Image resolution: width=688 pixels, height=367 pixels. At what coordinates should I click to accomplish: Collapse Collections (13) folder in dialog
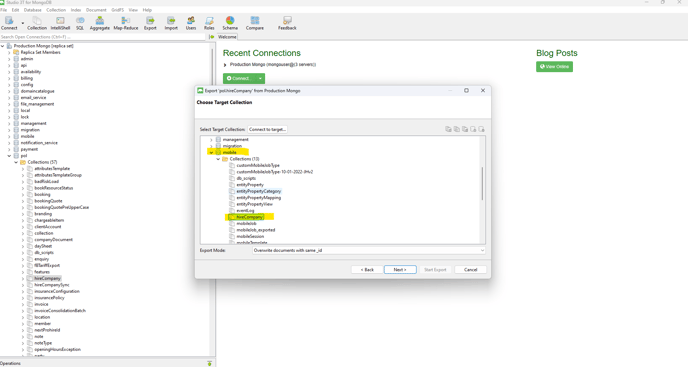[x=218, y=159]
